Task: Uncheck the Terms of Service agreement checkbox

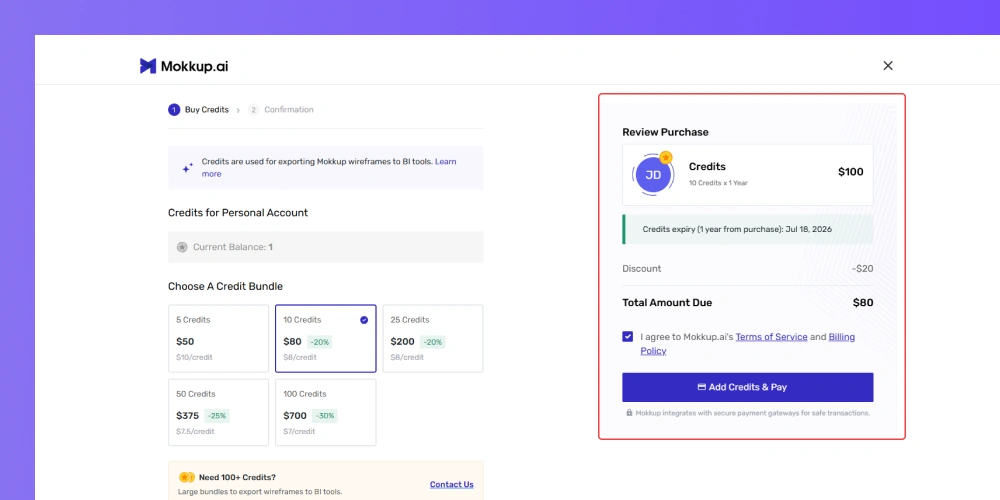Action: pyautogui.click(x=628, y=337)
